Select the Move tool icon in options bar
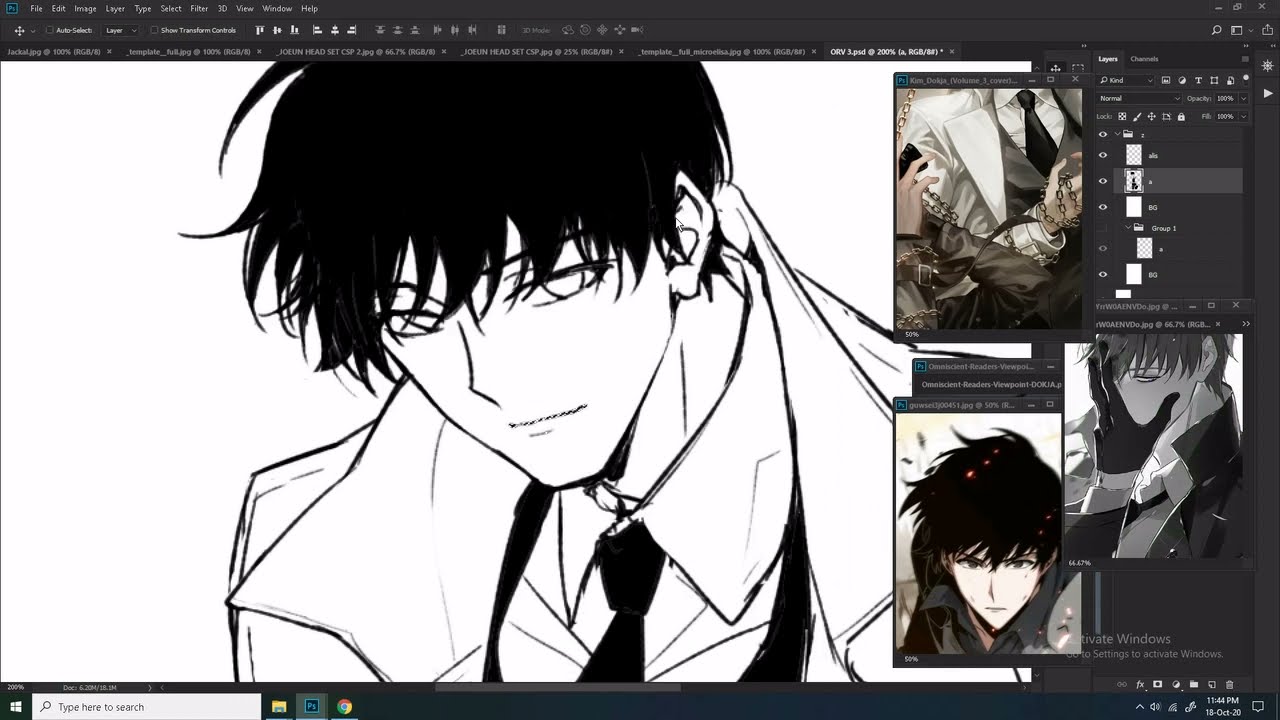 pyautogui.click(x=19, y=30)
